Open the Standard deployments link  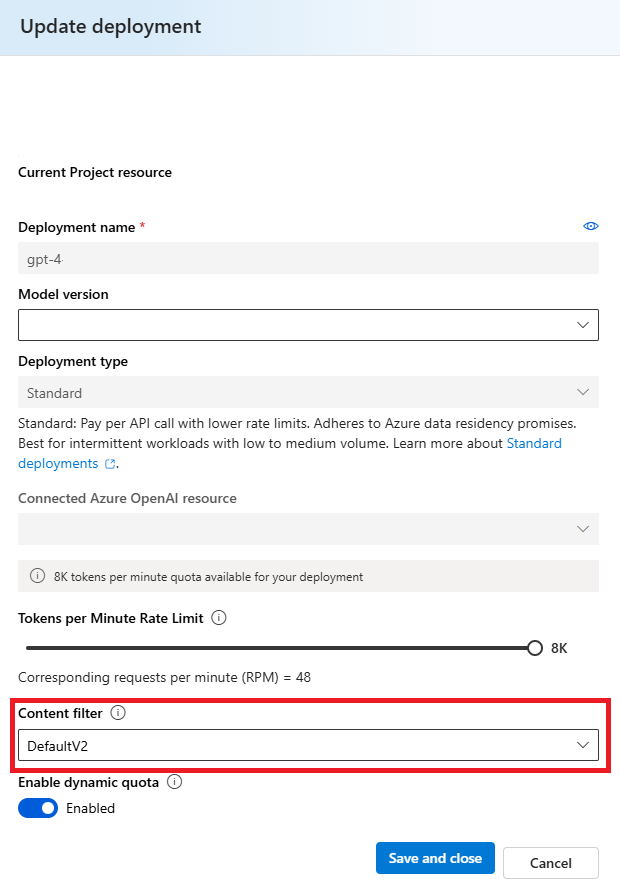534,443
